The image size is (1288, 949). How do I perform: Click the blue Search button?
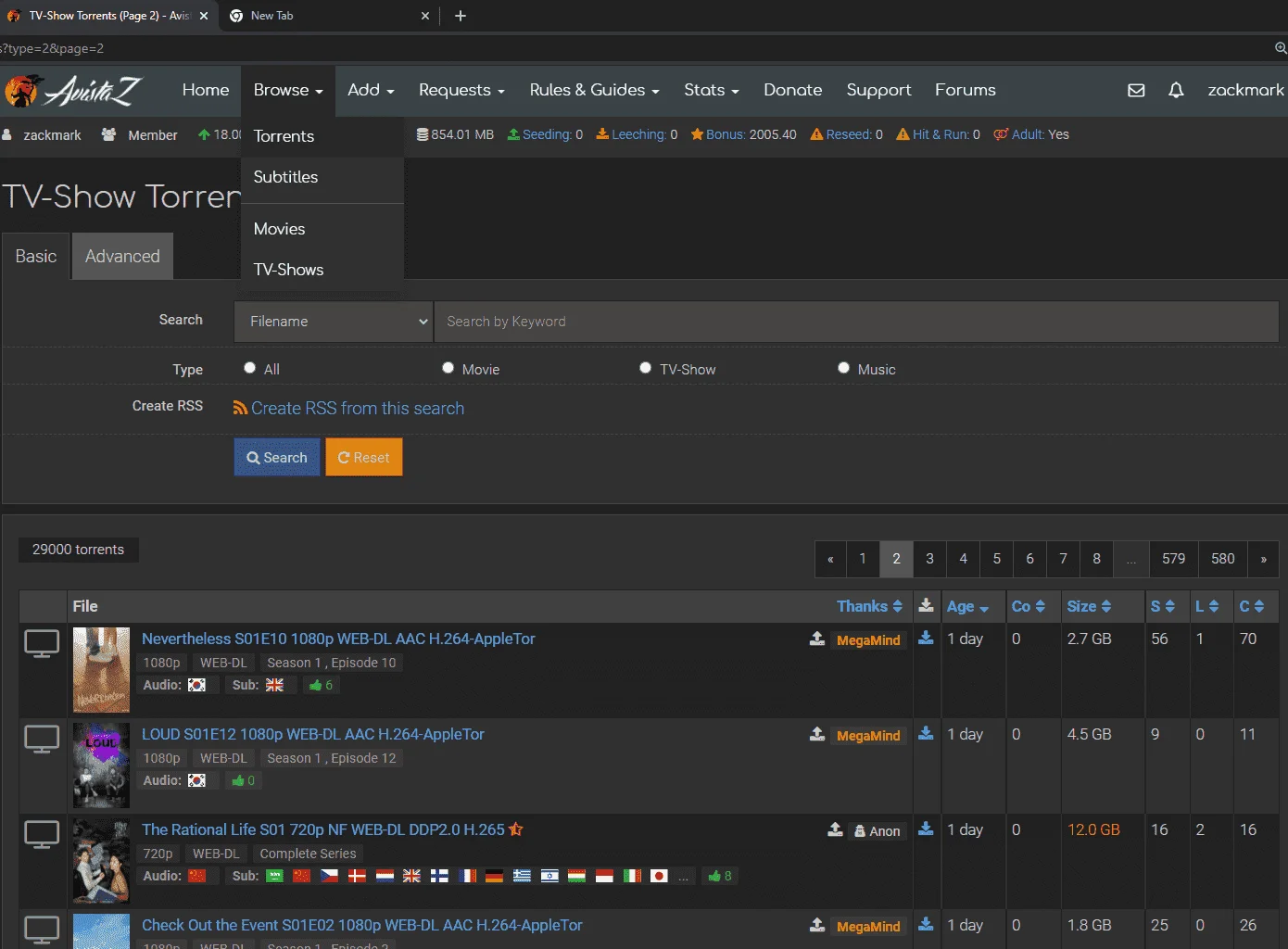tap(277, 458)
